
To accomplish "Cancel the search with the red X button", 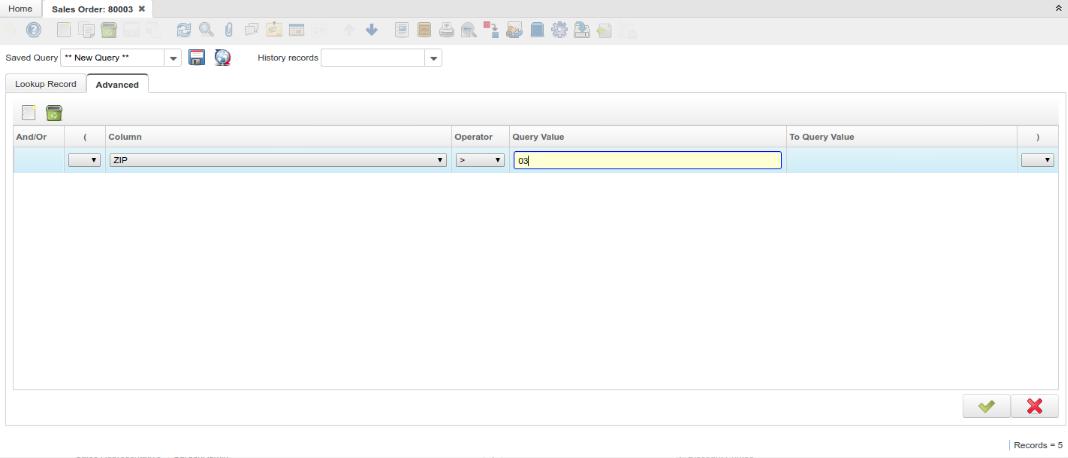I will (1034, 405).
